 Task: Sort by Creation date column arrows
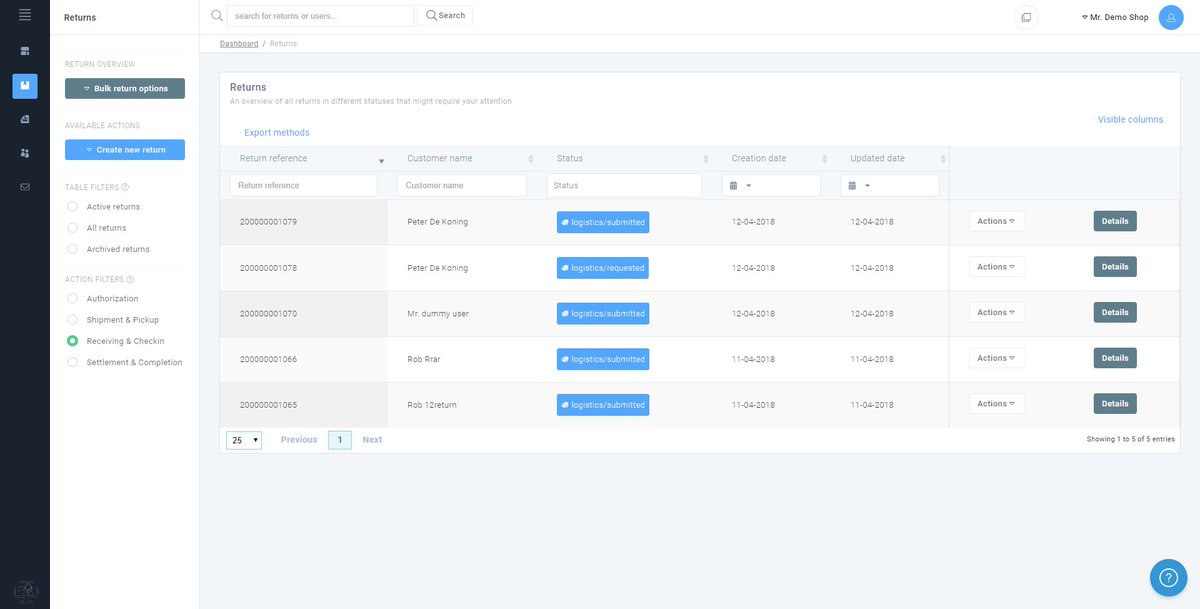point(824,159)
